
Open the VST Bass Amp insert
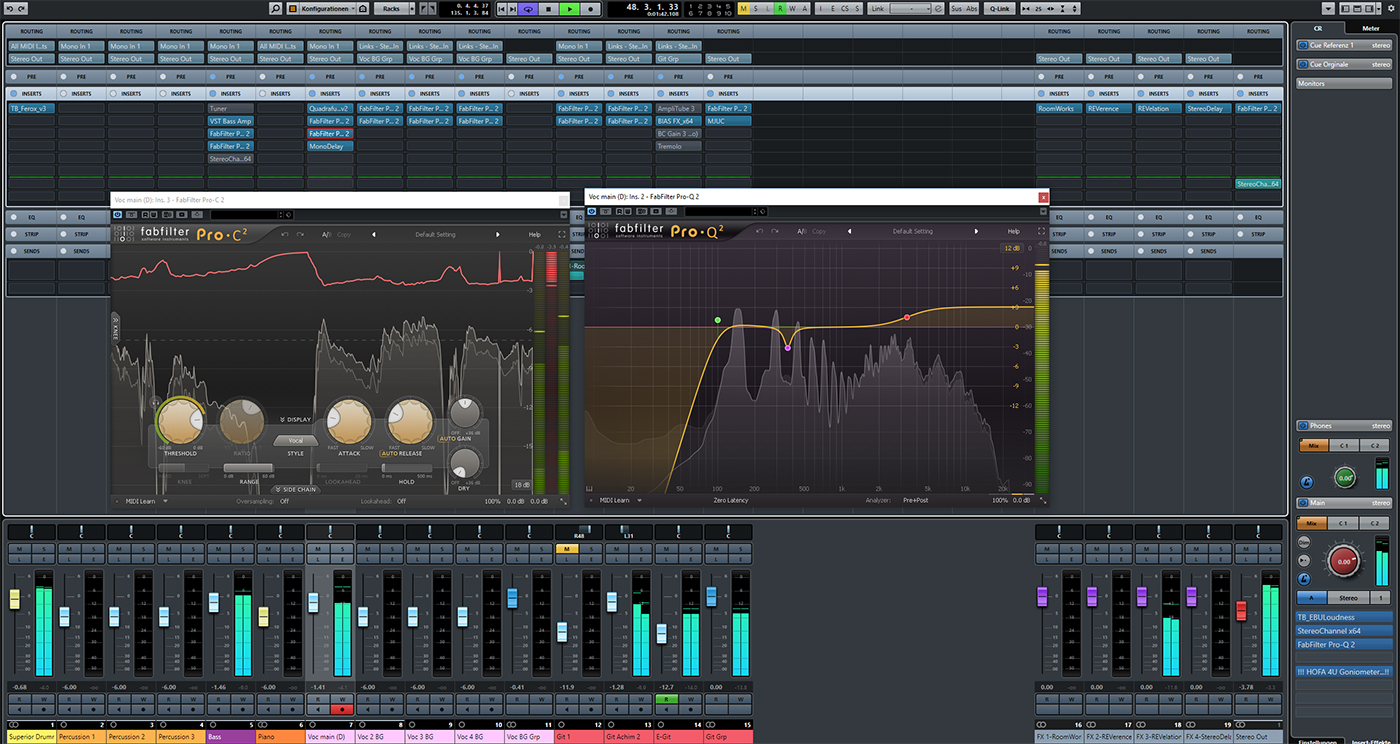click(x=230, y=121)
